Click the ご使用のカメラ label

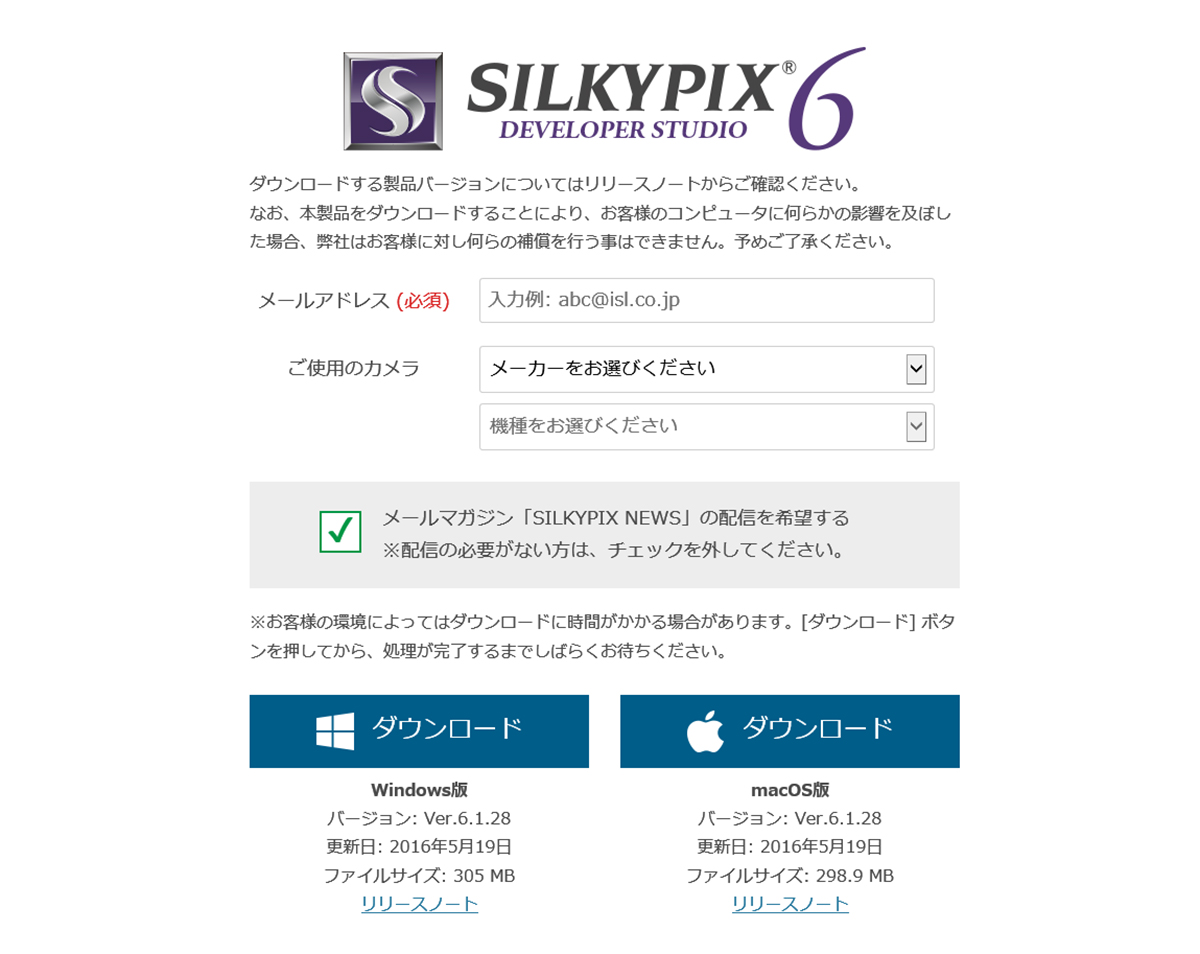tap(354, 368)
